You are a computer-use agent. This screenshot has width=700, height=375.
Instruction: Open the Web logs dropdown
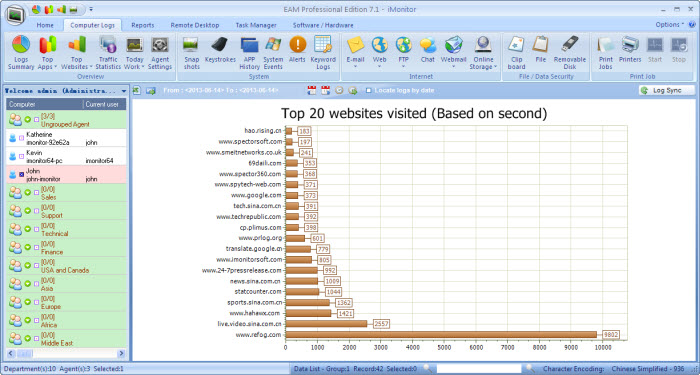tap(379, 53)
